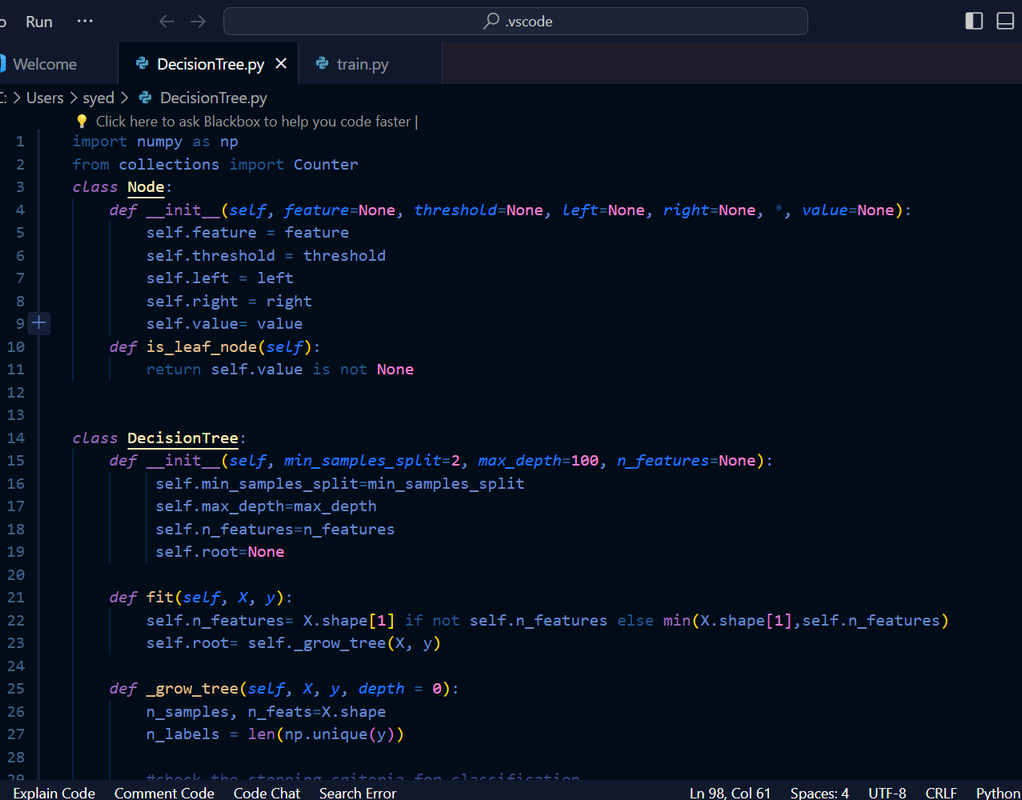Click 'self.root=None' on line 19
This screenshot has height=800, width=1022.
pos(220,552)
